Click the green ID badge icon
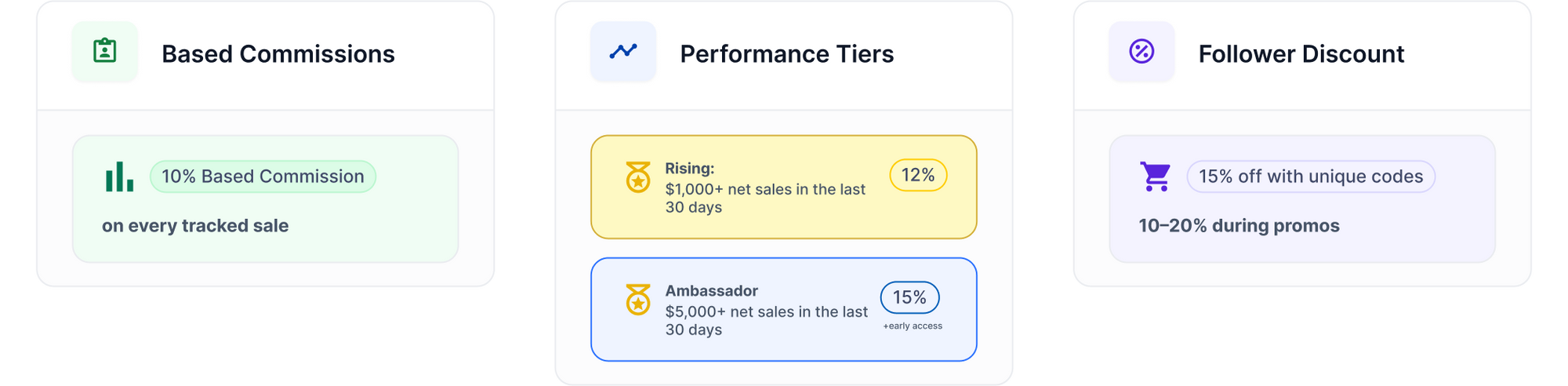 104,51
